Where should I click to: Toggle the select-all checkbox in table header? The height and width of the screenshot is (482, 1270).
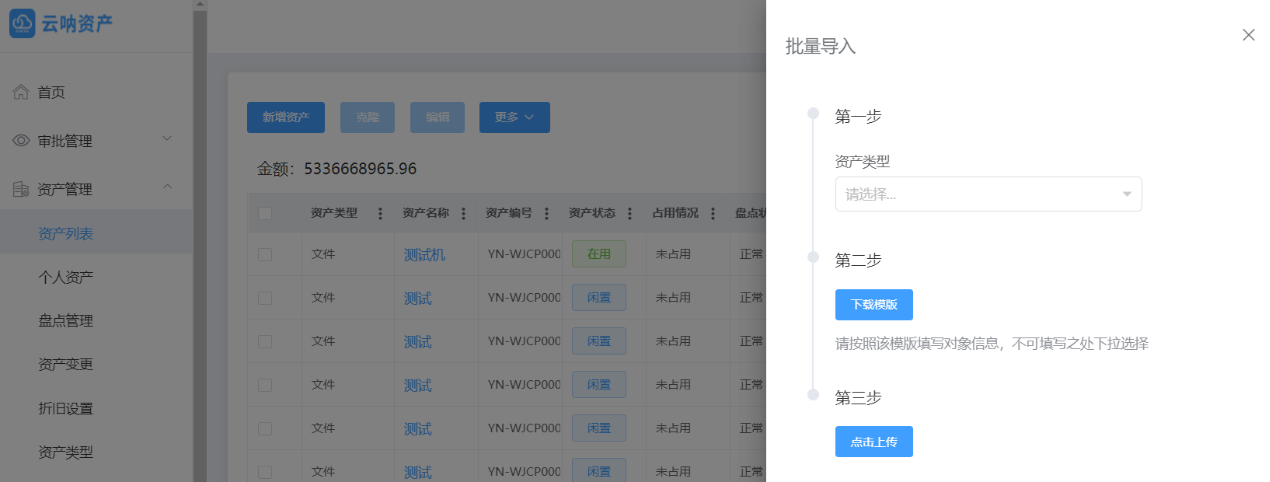pyautogui.click(x=265, y=213)
